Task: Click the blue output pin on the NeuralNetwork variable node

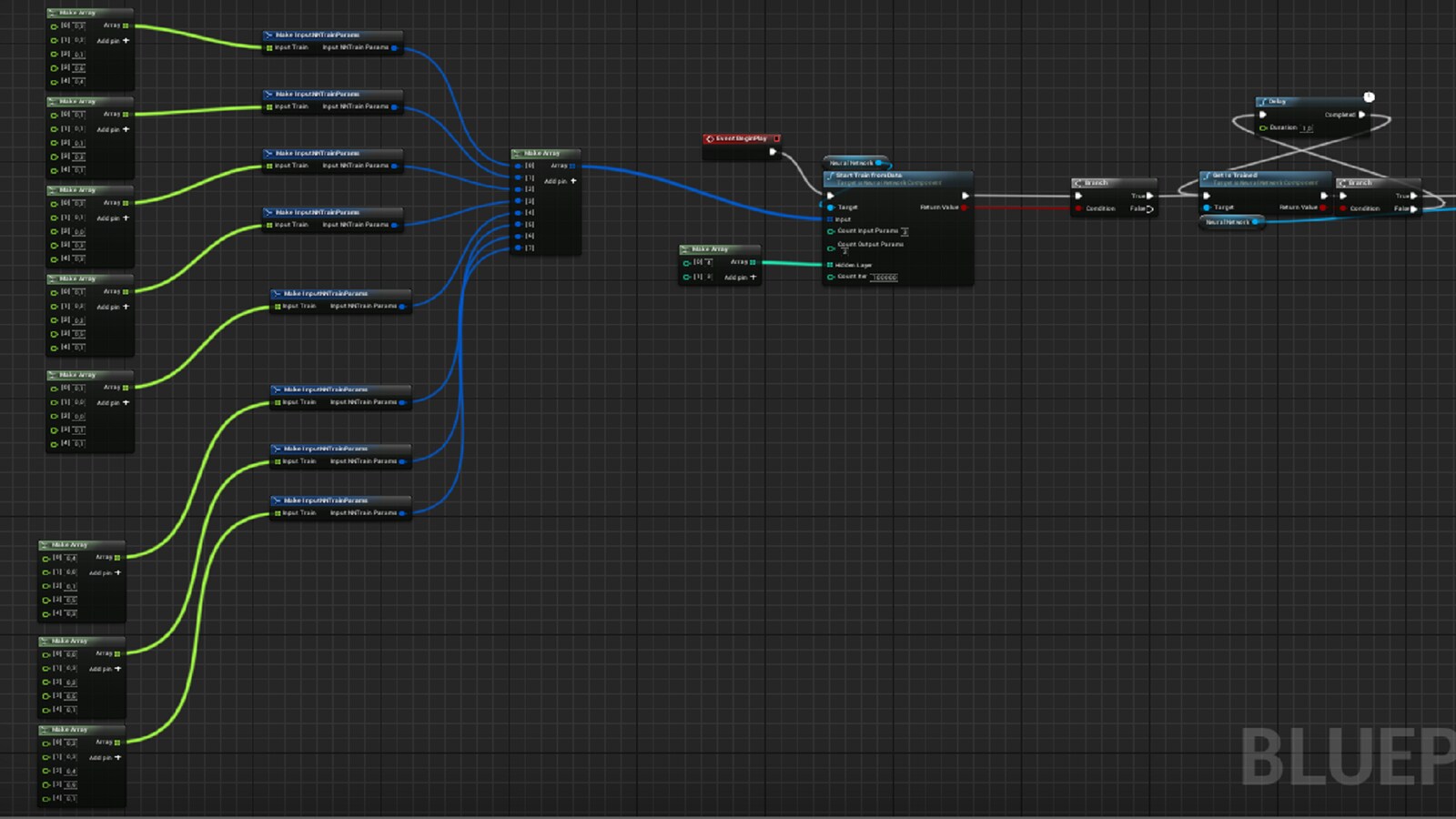Action: pos(1255,221)
